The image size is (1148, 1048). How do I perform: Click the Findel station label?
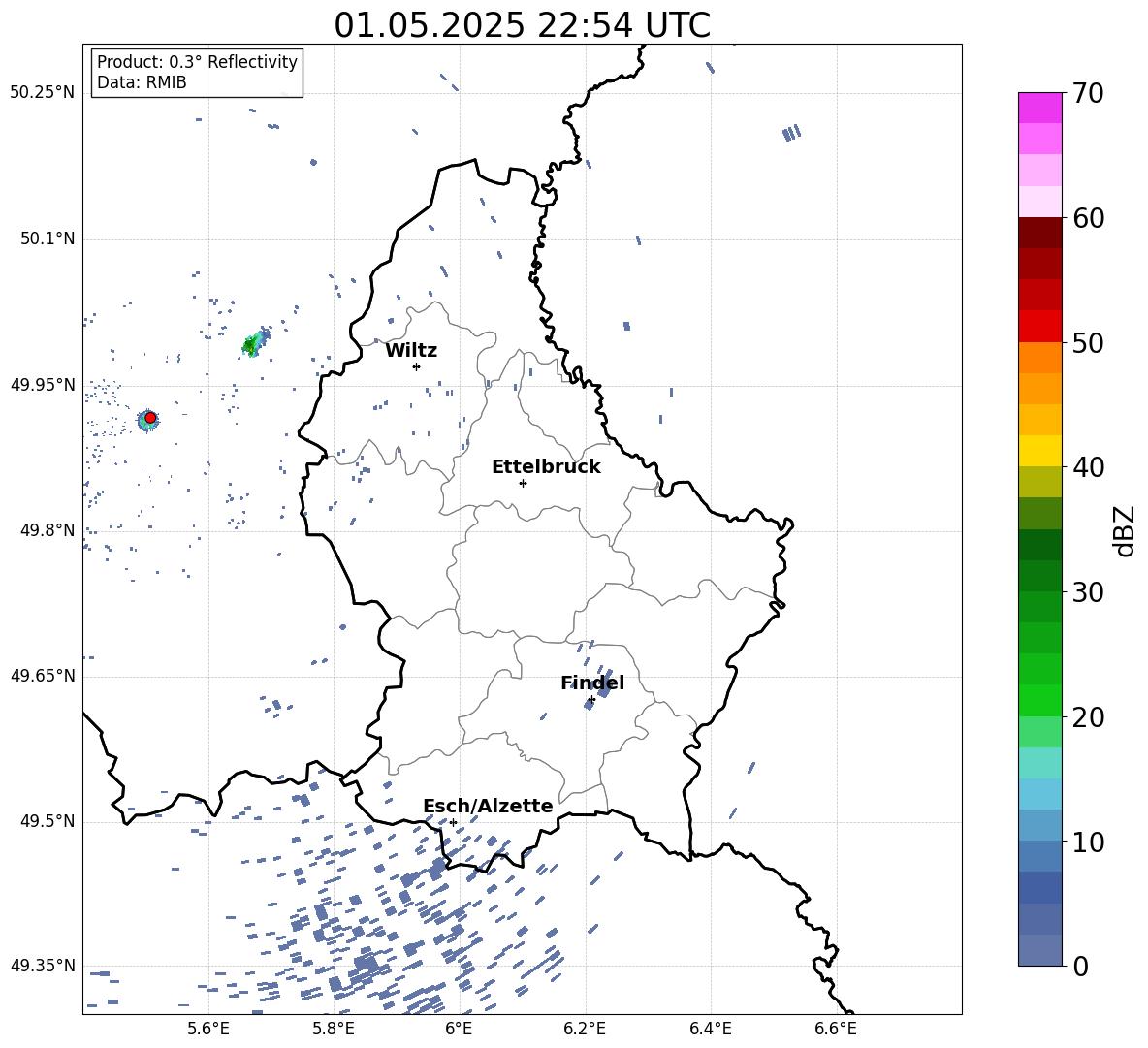point(592,683)
